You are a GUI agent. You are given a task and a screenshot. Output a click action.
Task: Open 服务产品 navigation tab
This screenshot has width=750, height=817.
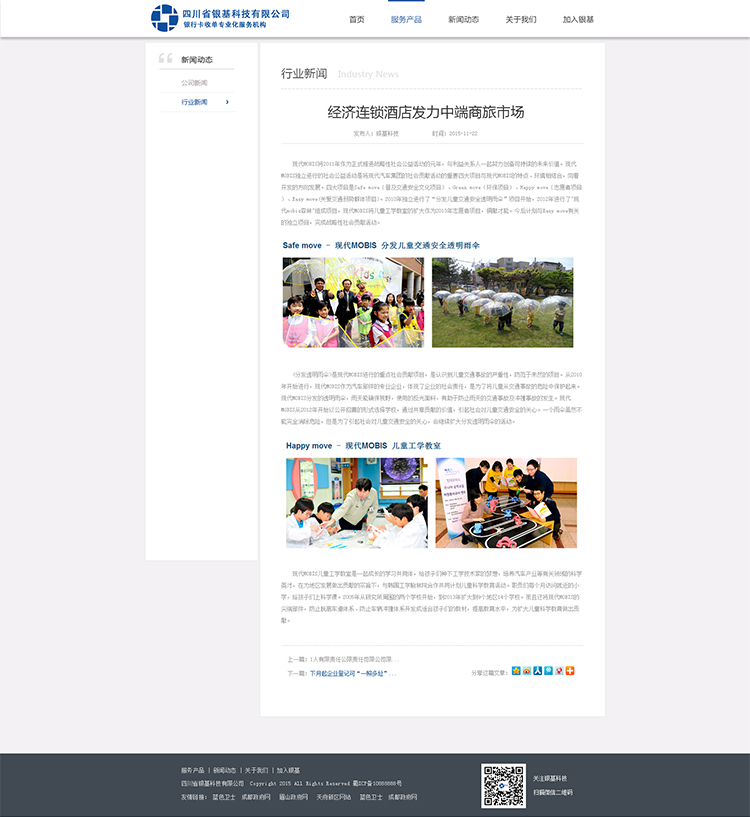406,19
